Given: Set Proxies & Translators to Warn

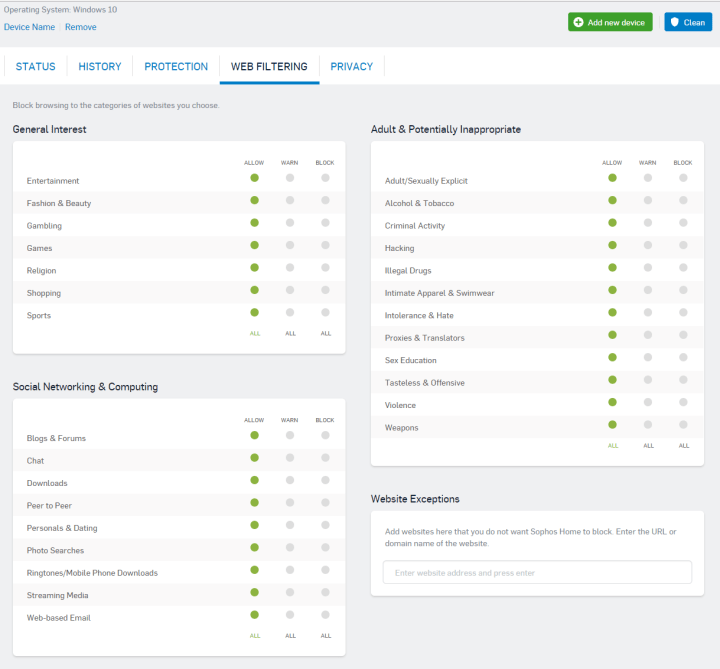Looking at the screenshot, I should pyautogui.click(x=648, y=335).
